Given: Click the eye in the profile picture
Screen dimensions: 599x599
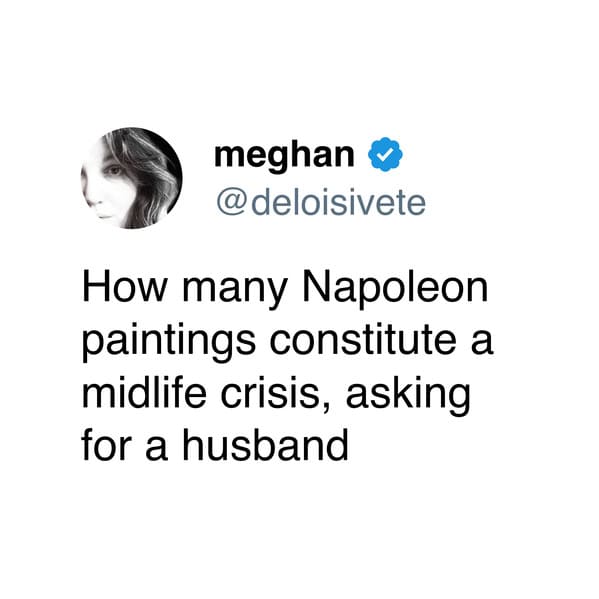Looking at the screenshot, I should pyautogui.click(x=114, y=170).
